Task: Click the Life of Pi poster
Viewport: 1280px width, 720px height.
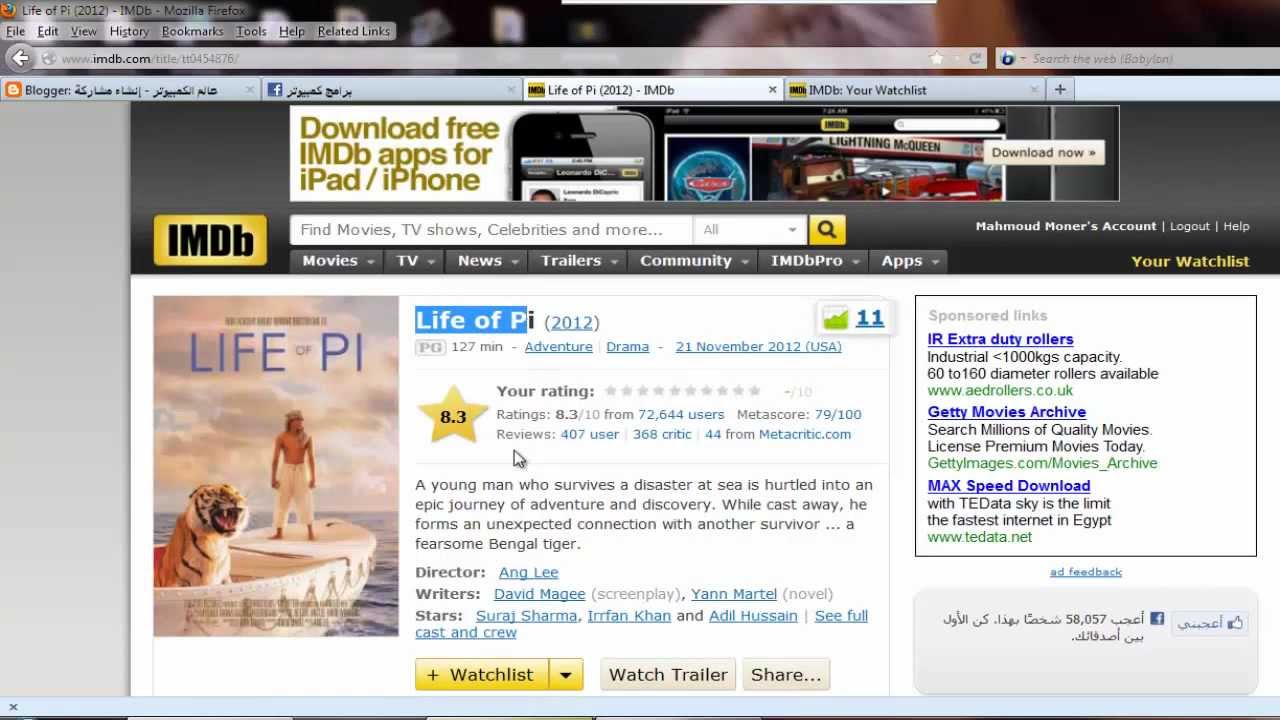Action: pos(276,466)
